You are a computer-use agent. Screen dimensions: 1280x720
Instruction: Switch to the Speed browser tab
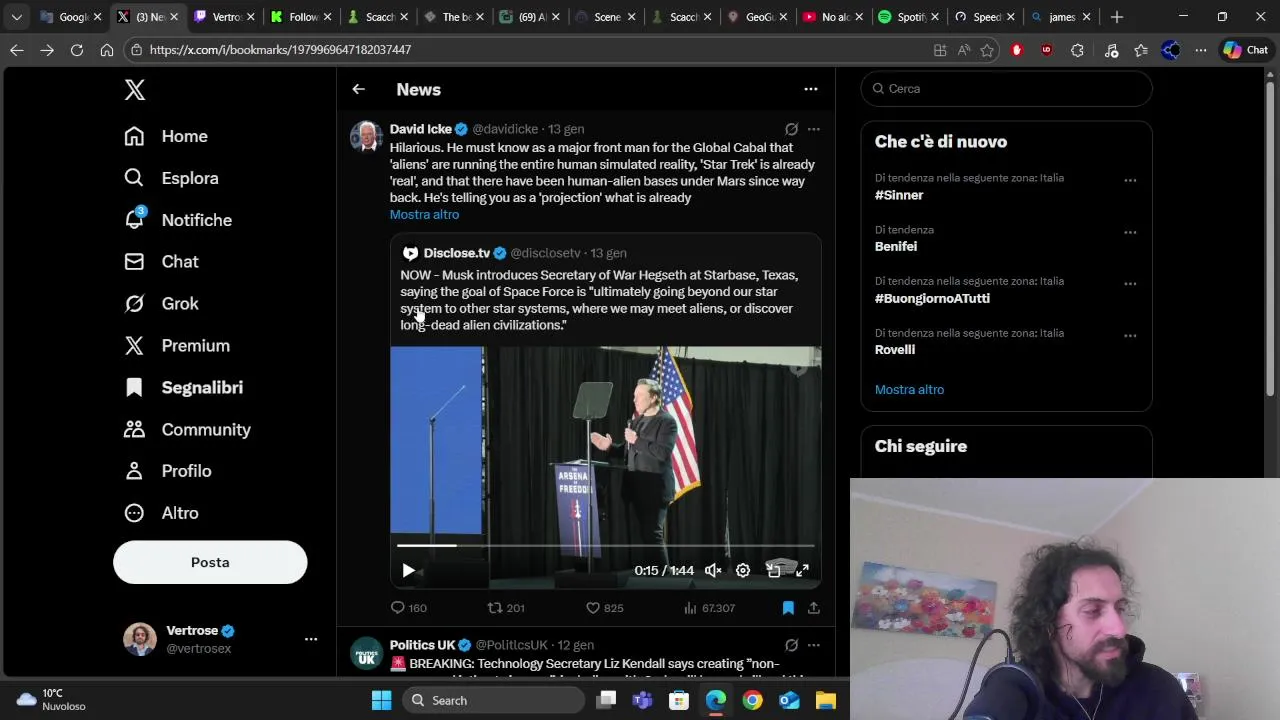pos(983,17)
